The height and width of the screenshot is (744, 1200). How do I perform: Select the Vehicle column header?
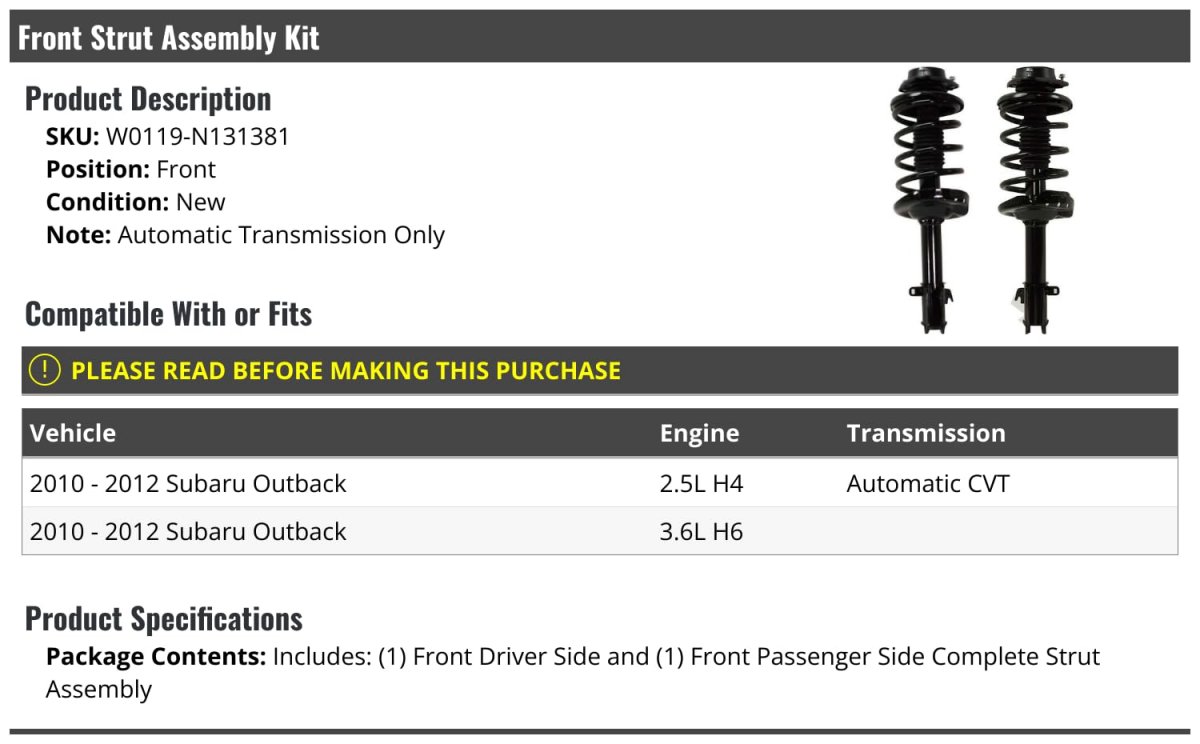click(x=73, y=433)
